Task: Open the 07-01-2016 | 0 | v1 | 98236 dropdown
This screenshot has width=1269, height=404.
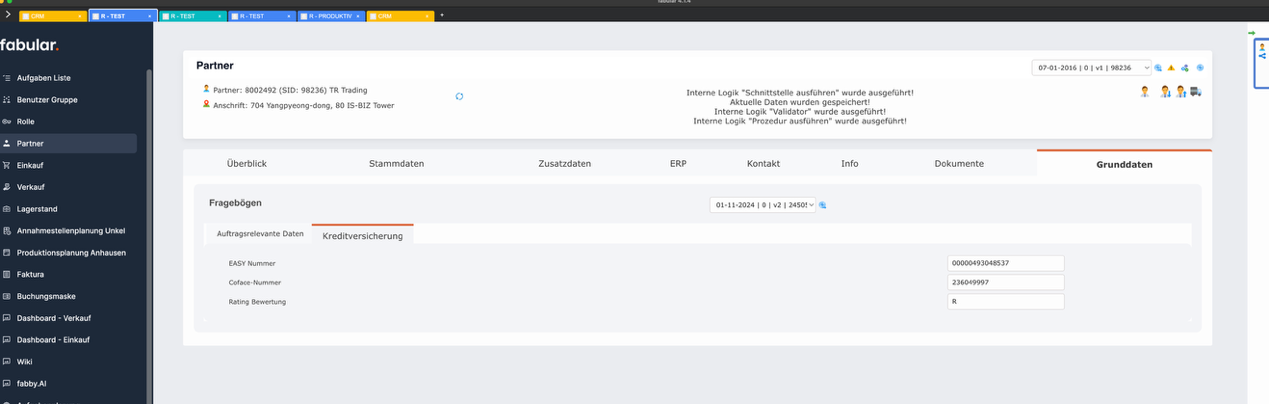Action: pos(1092,68)
